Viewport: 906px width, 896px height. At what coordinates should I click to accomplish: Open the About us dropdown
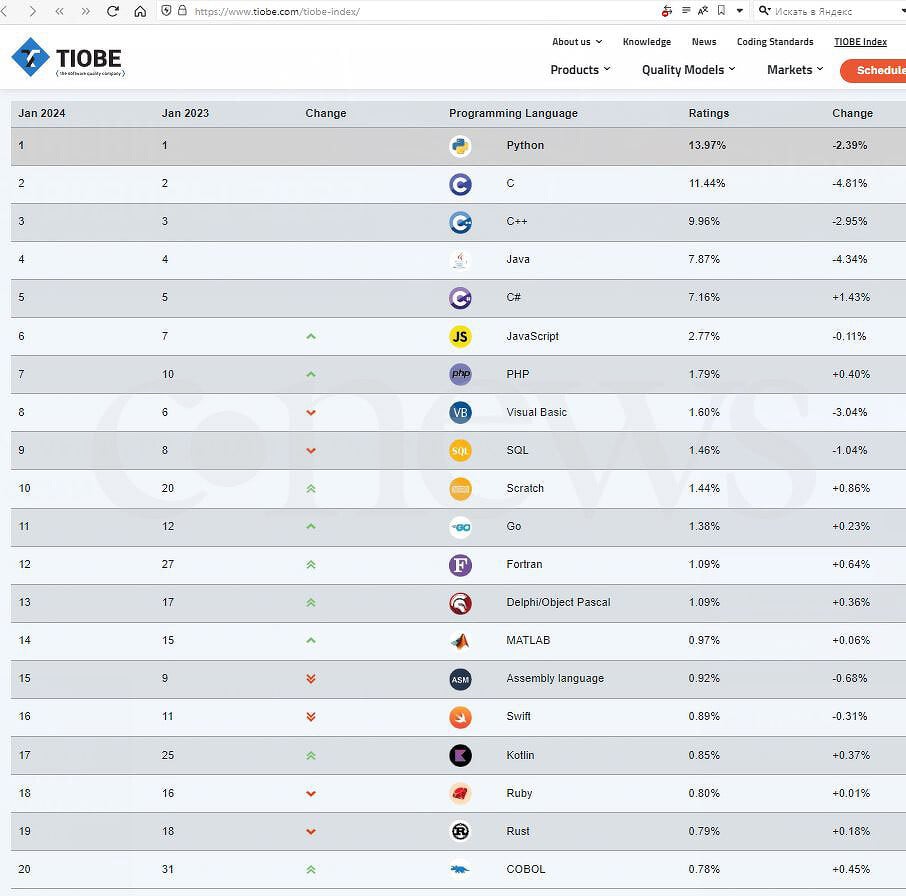point(577,42)
